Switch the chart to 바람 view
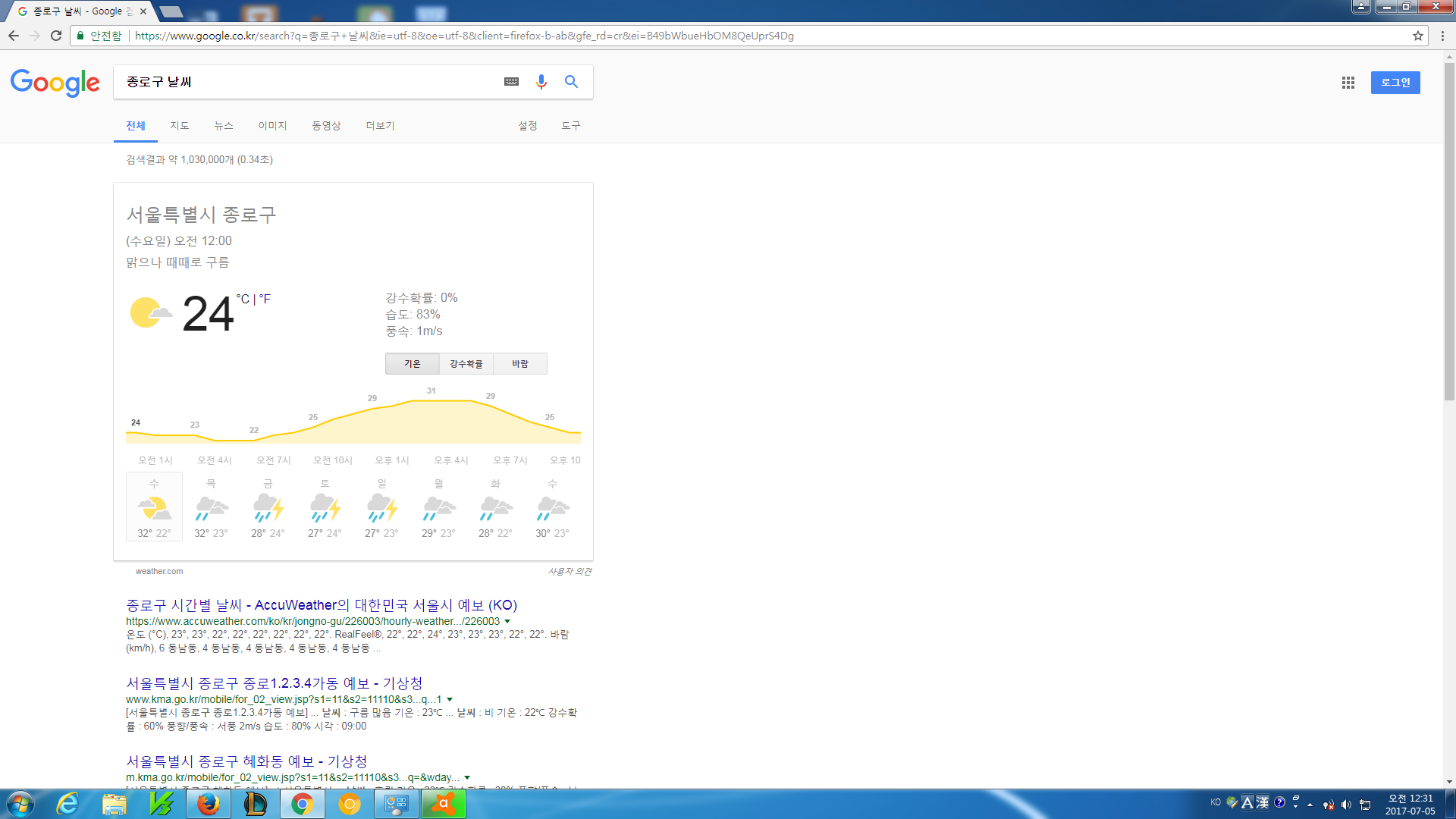The width and height of the screenshot is (1456, 819). 519,364
